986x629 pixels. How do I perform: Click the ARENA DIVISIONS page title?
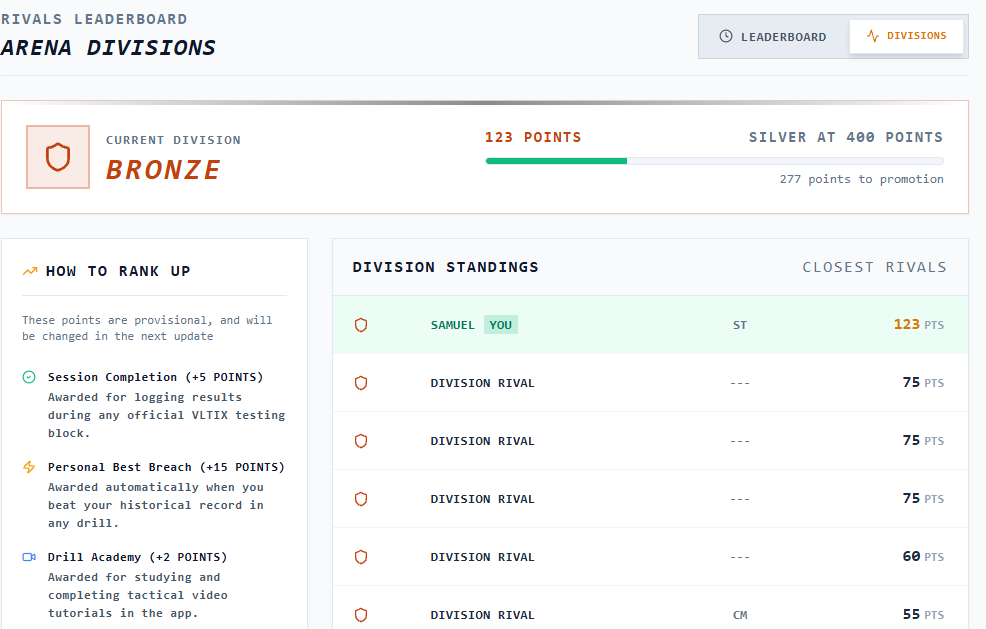click(x=108, y=48)
